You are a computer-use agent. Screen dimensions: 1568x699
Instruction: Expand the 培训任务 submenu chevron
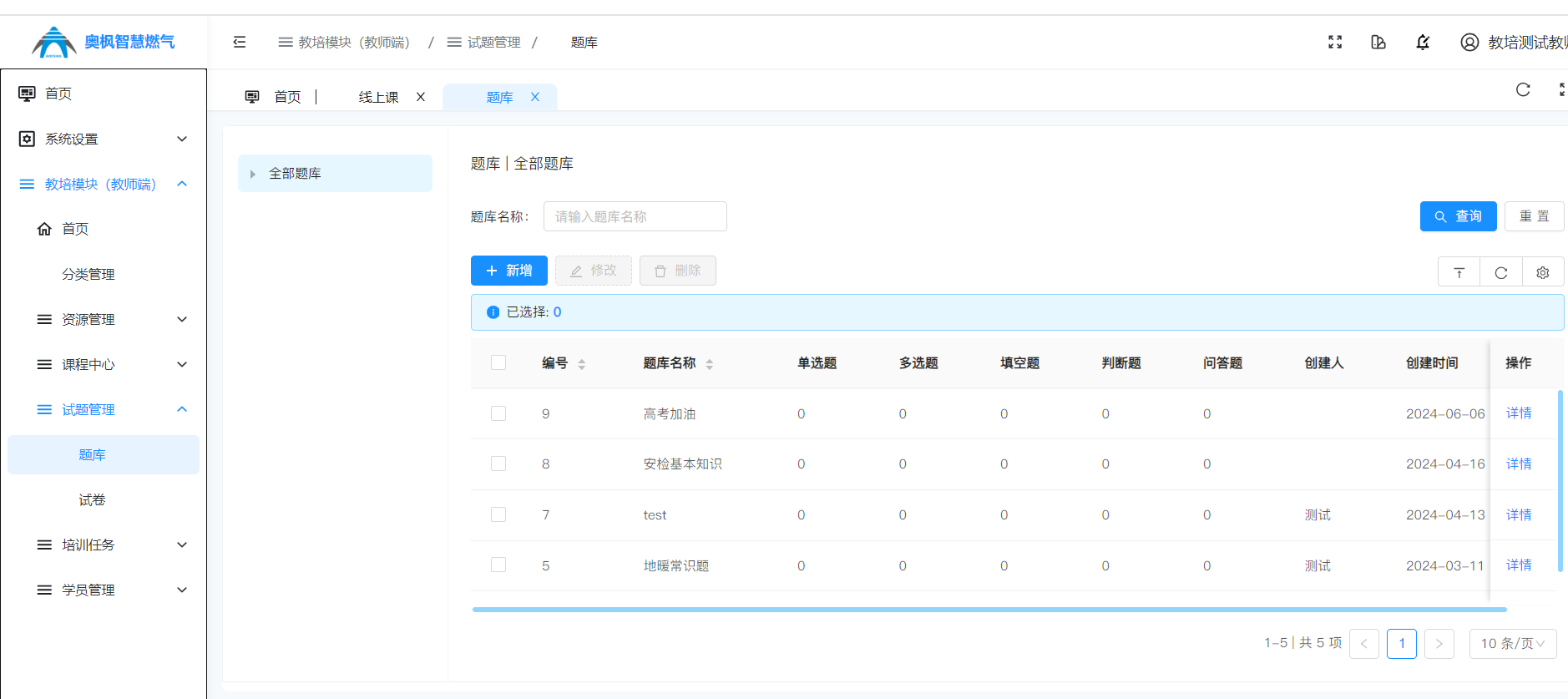[182, 545]
